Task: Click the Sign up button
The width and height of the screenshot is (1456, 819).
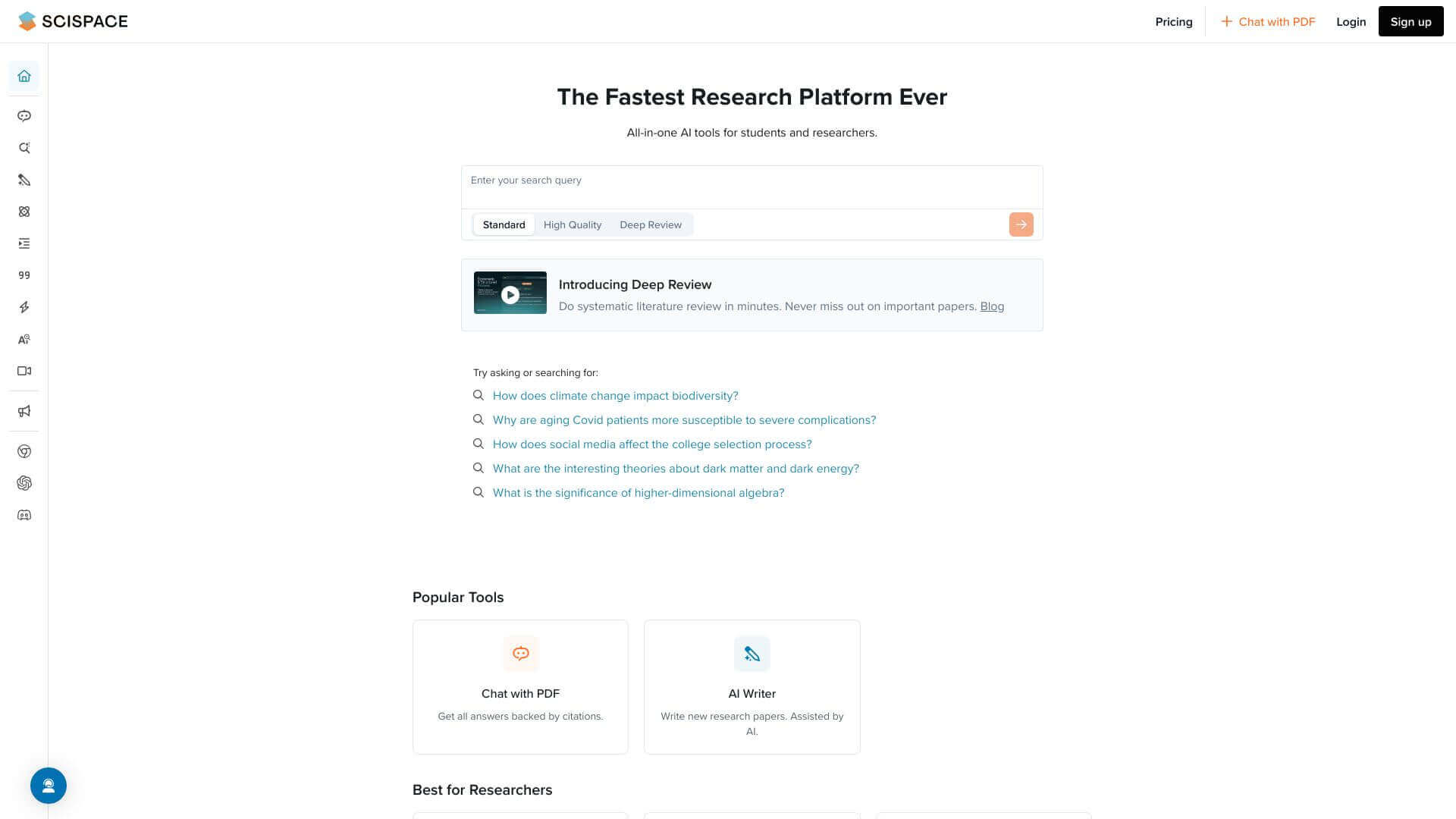Action: (x=1410, y=21)
